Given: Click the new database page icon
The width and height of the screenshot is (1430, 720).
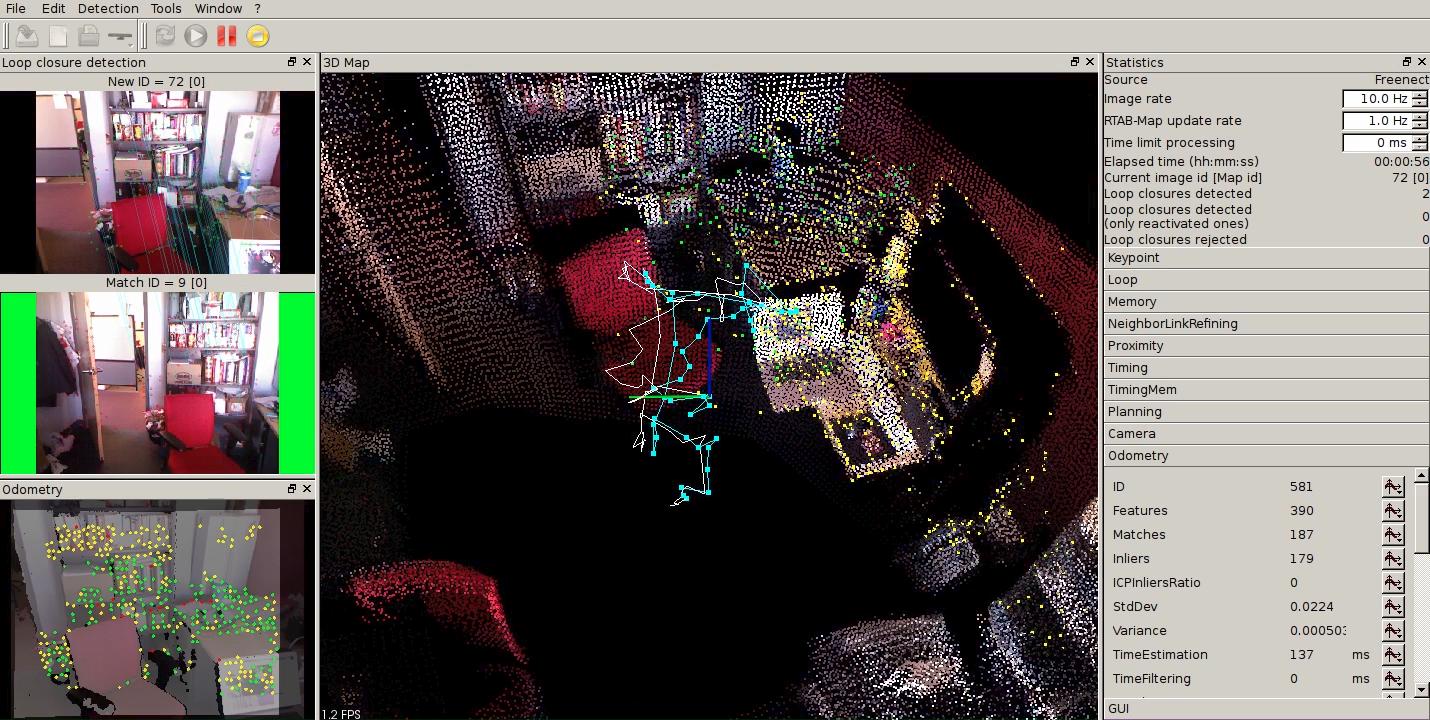Looking at the screenshot, I should coord(58,36).
